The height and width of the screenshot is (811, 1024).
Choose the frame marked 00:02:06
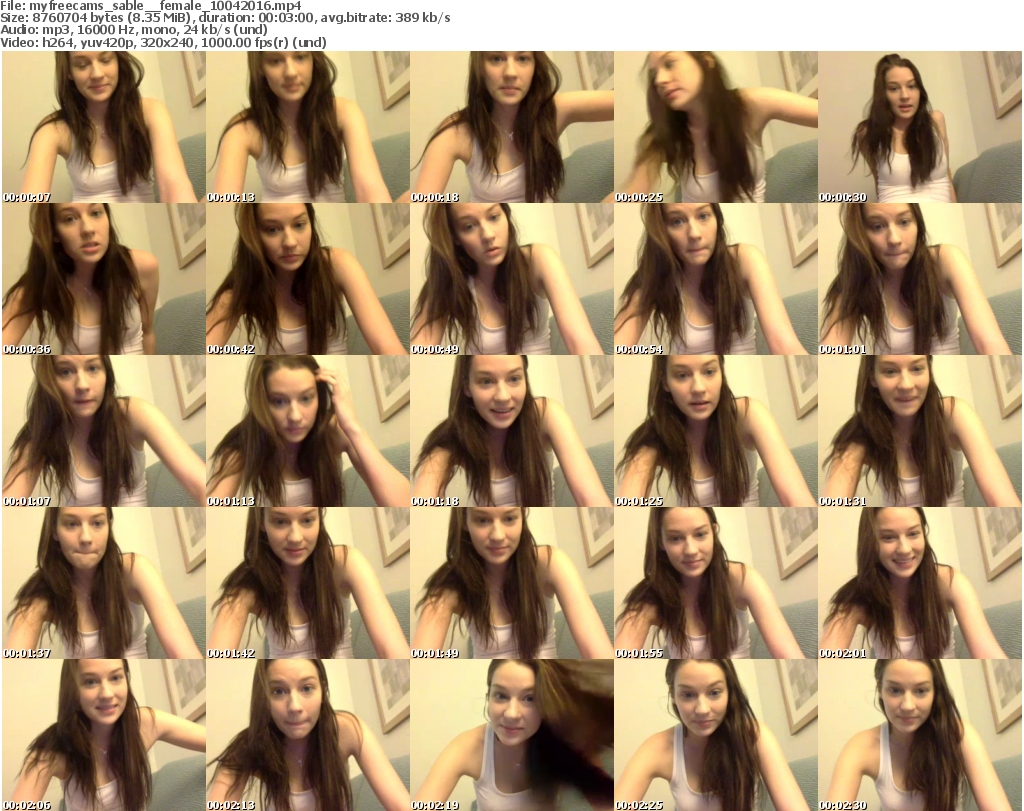[x=104, y=735]
